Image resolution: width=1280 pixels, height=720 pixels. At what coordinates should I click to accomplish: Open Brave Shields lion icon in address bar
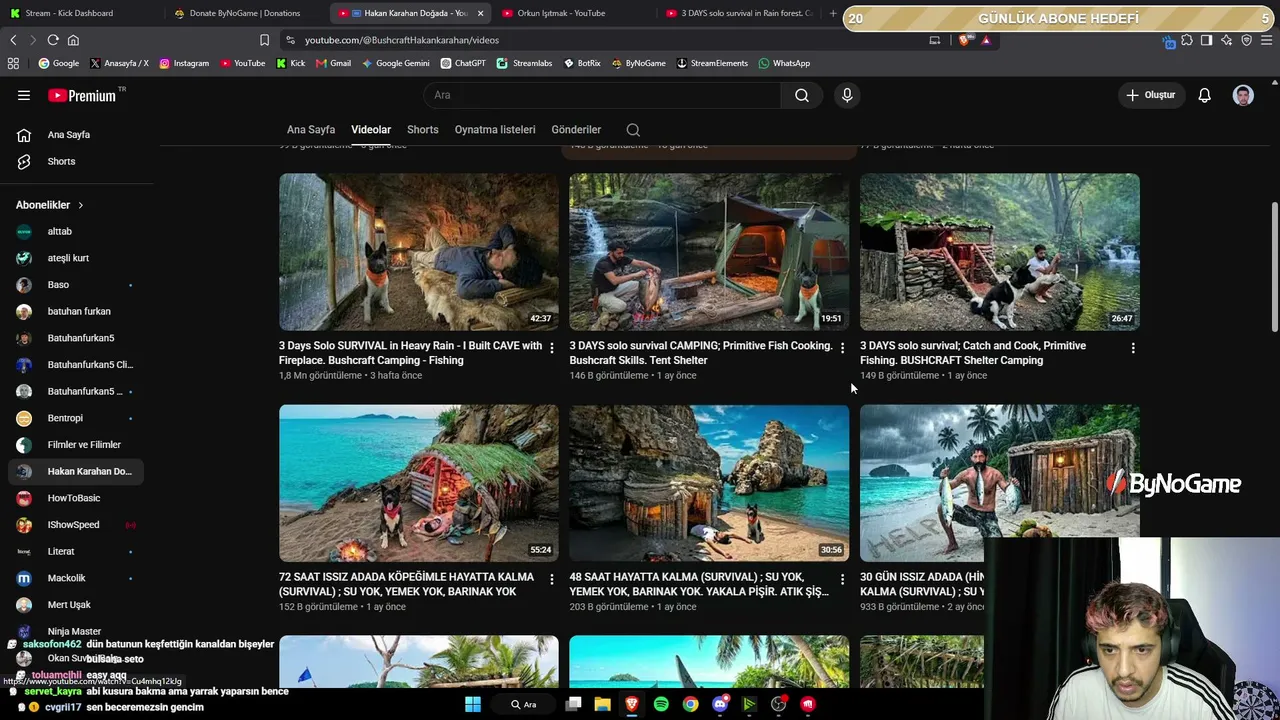tap(964, 40)
